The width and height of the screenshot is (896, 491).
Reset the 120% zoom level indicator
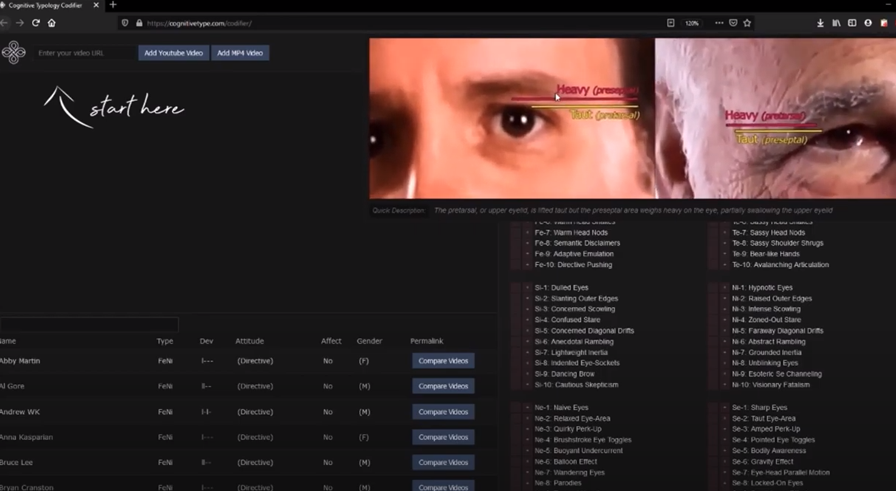[x=692, y=23]
